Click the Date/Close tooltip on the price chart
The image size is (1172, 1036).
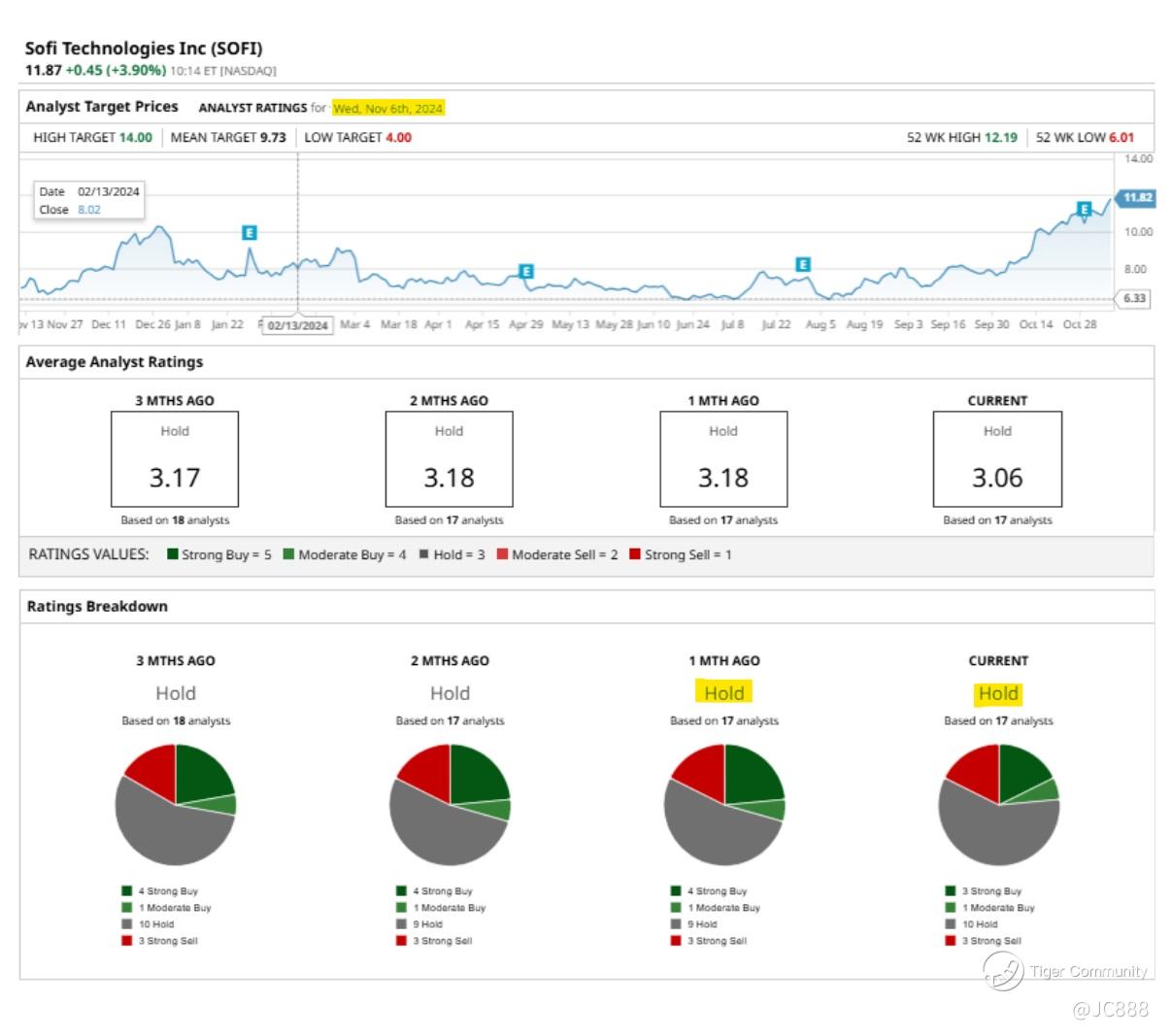(x=89, y=201)
